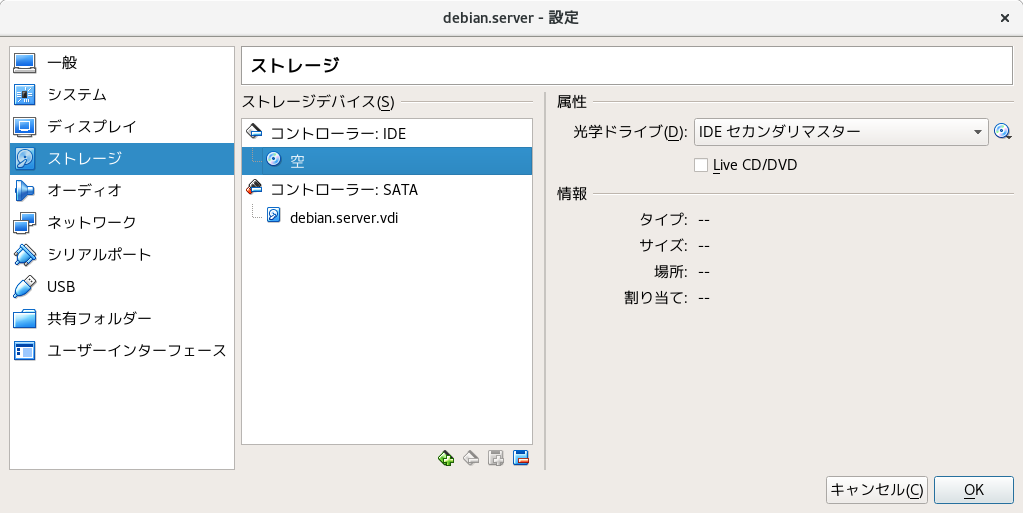Click the ネットワーク computers icon

coord(25,223)
